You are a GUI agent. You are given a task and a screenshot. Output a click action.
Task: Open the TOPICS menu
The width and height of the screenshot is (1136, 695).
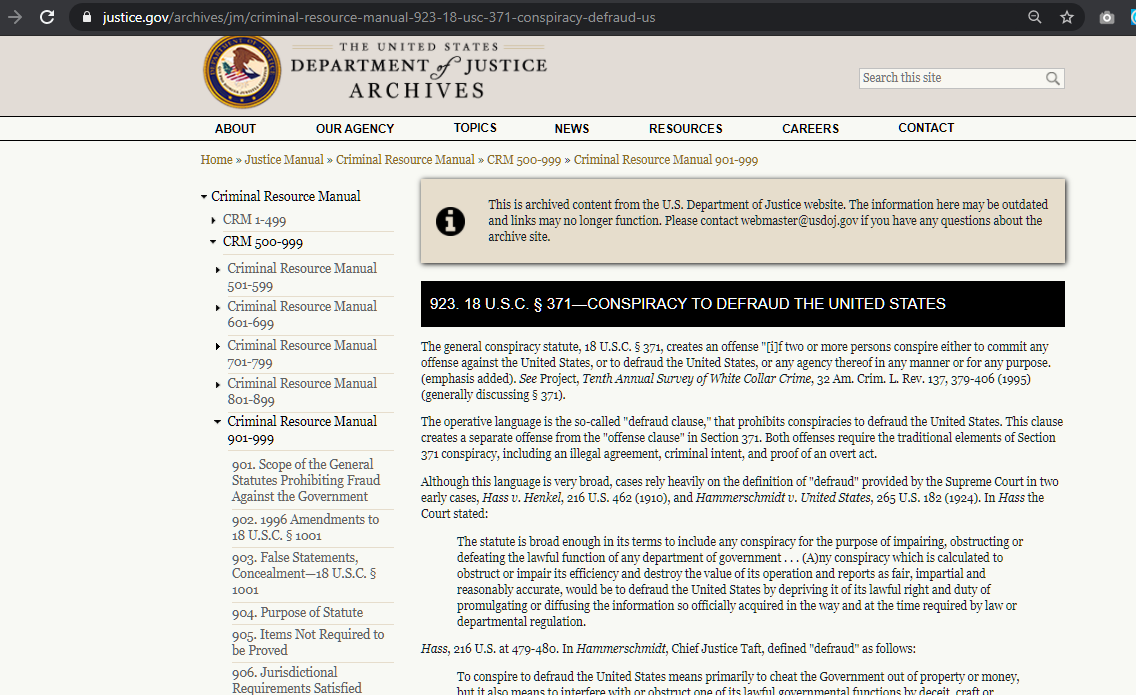click(x=475, y=128)
